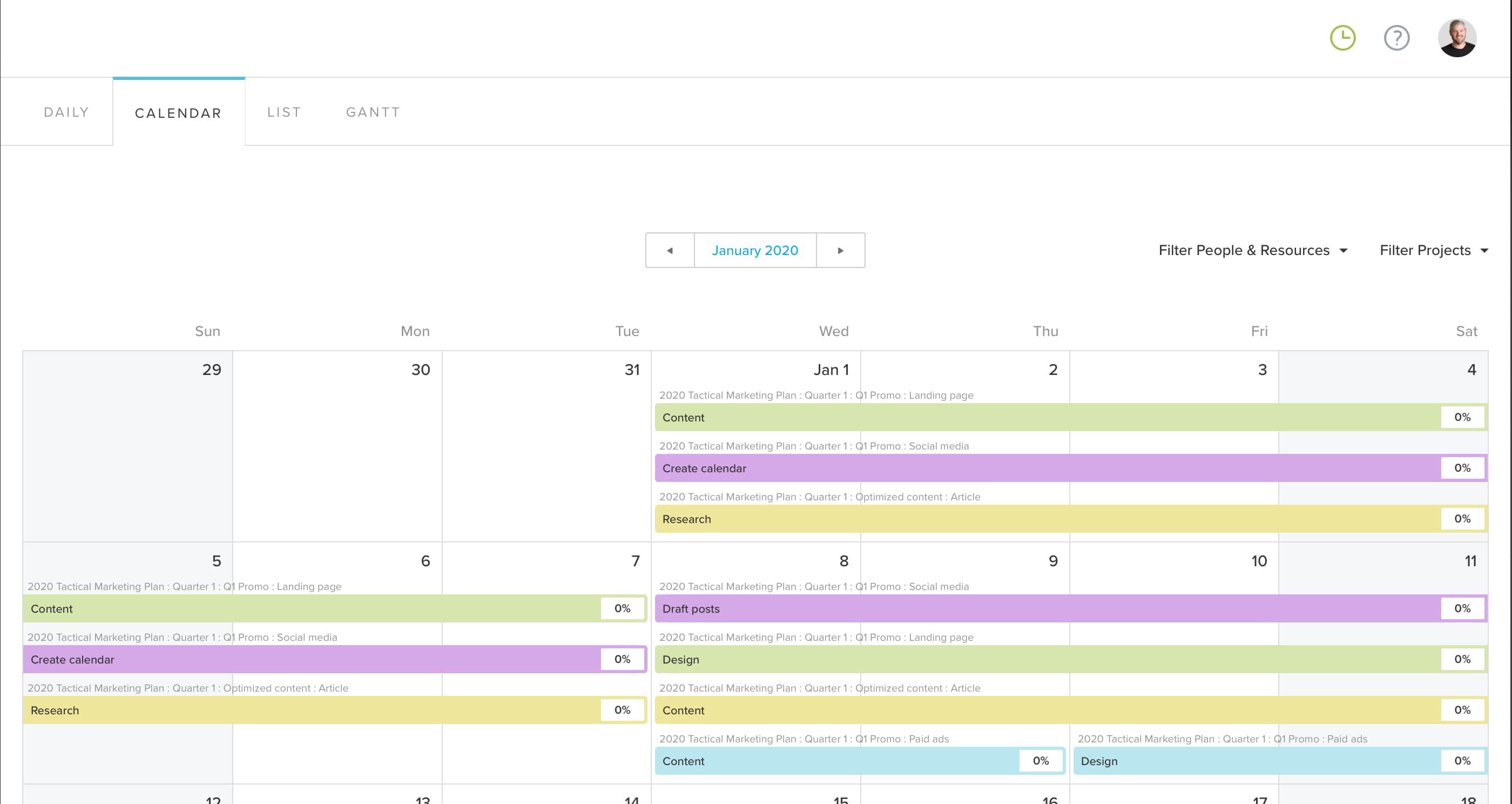The image size is (1512, 804).
Task: Advance to next month with the forward arrow
Action: [x=841, y=250]
